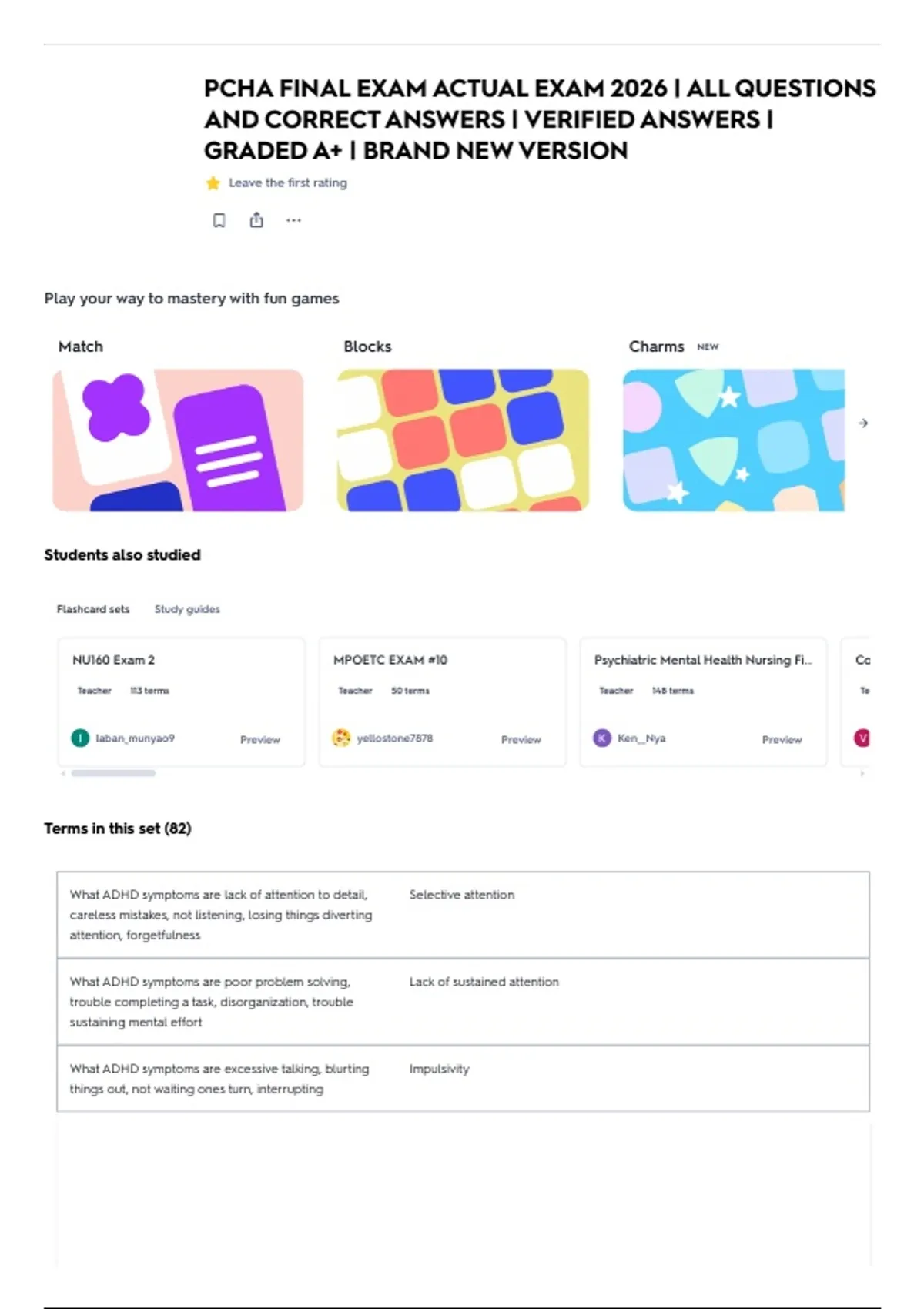Click Ken_Nya avatar icon
924x1309 pixels.
tap(602, 738)
